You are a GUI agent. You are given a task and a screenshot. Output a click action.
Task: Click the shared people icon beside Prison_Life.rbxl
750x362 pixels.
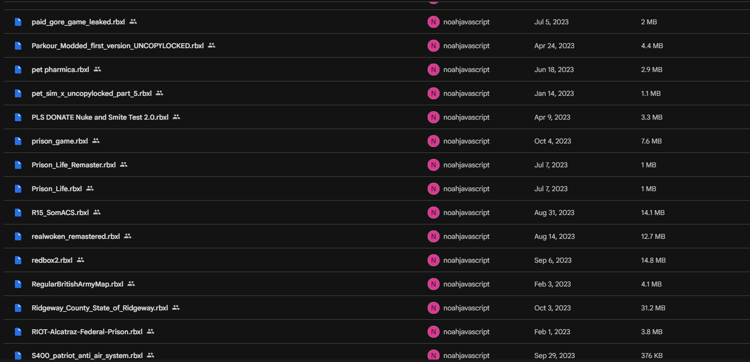90,188
